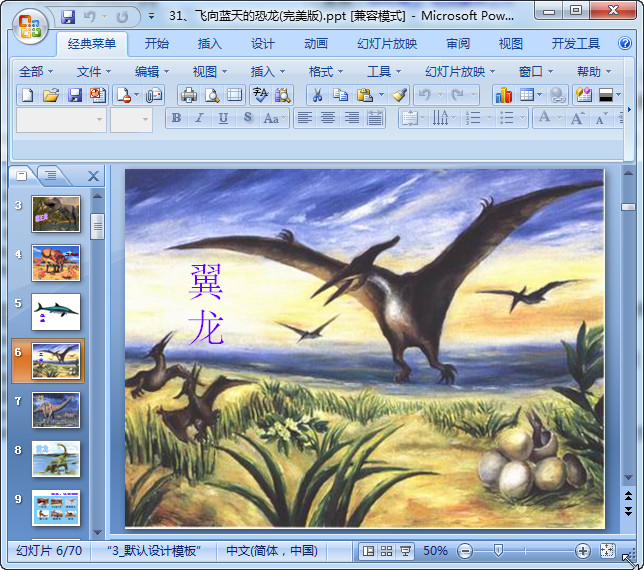Click the New document icon
644x570 pixels.
coord(27,95)
